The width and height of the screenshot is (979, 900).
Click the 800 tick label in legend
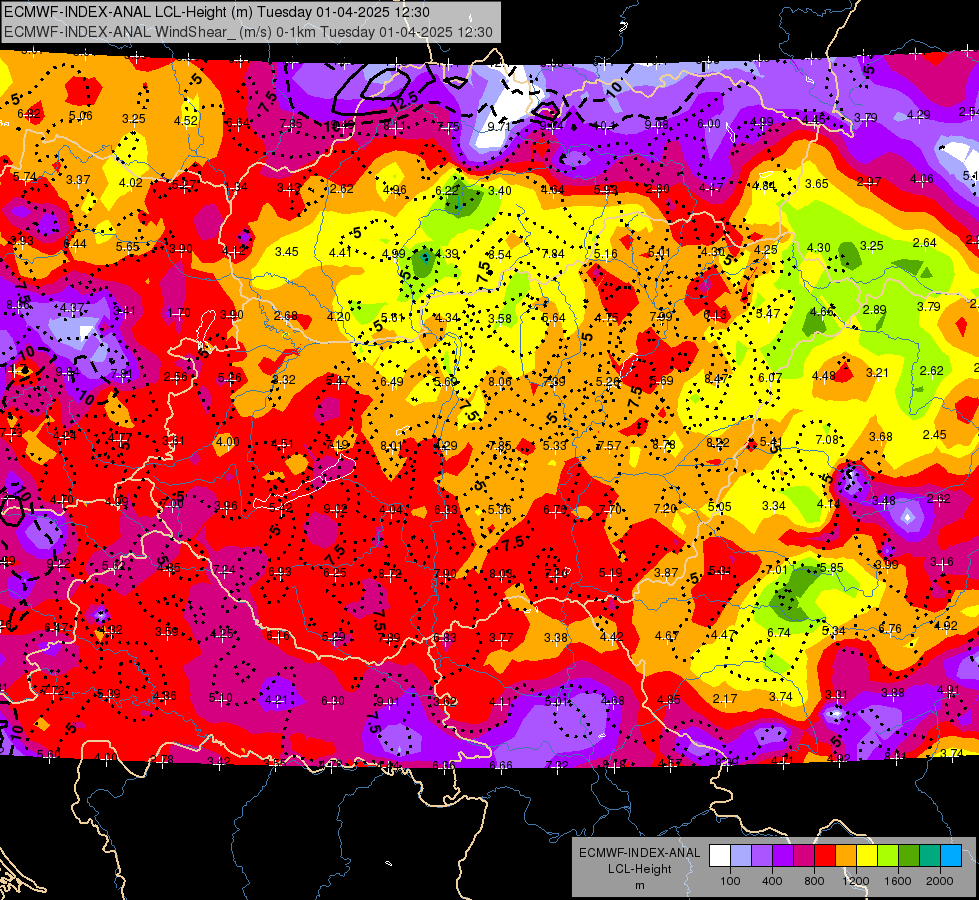[814, 881]
